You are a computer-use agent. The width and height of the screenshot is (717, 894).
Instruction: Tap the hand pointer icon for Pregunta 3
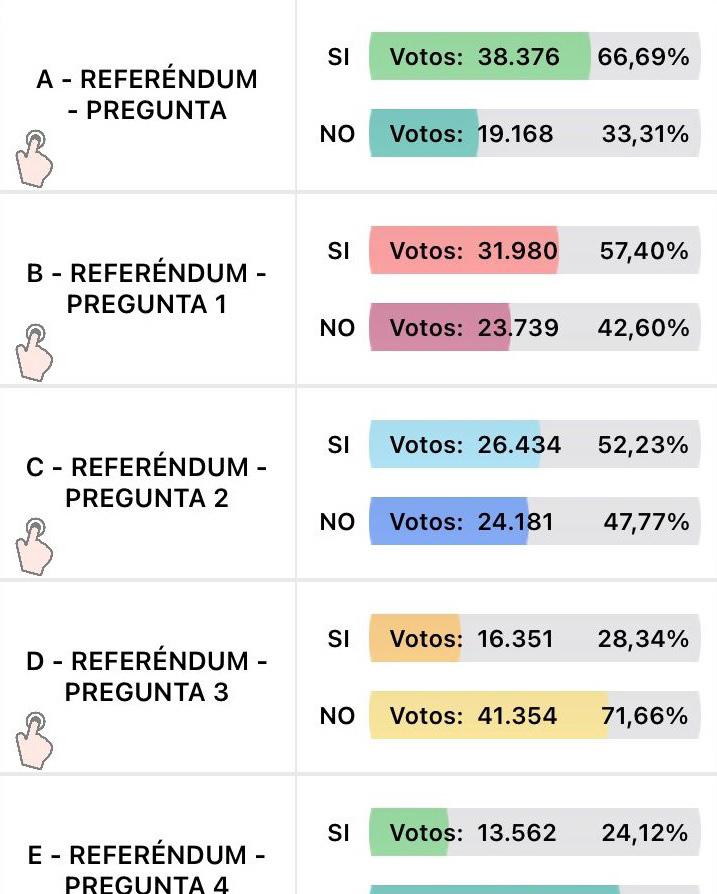coord(34,740)
